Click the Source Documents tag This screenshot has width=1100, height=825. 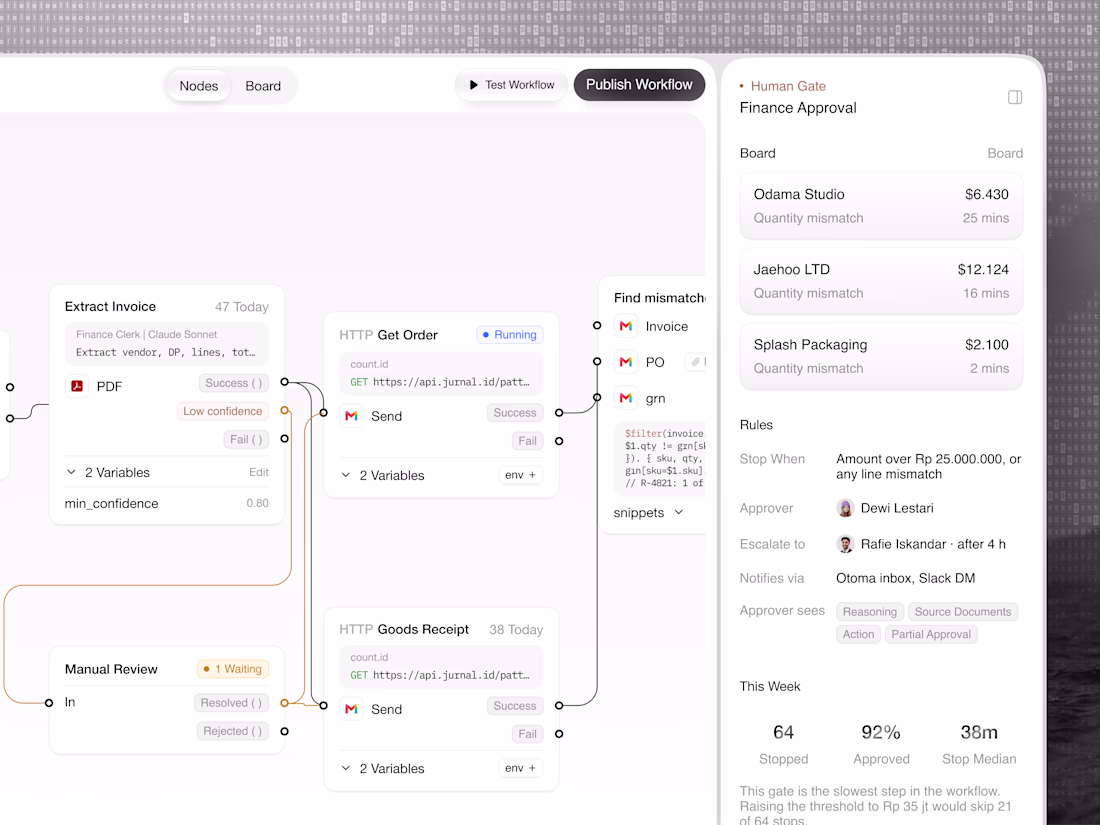pos(962,612)
